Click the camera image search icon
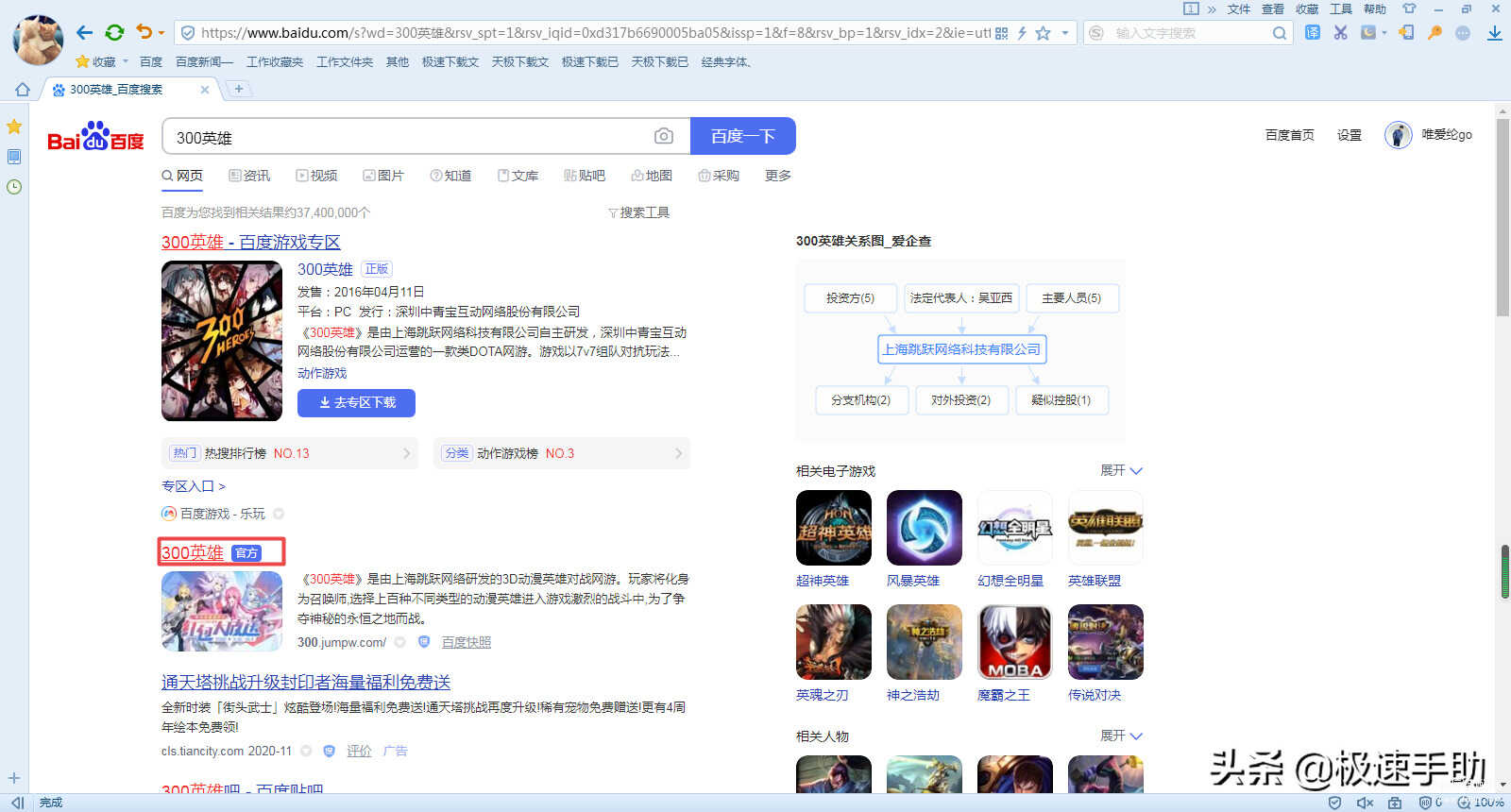The image size is (1511, 812). (664, 136)
